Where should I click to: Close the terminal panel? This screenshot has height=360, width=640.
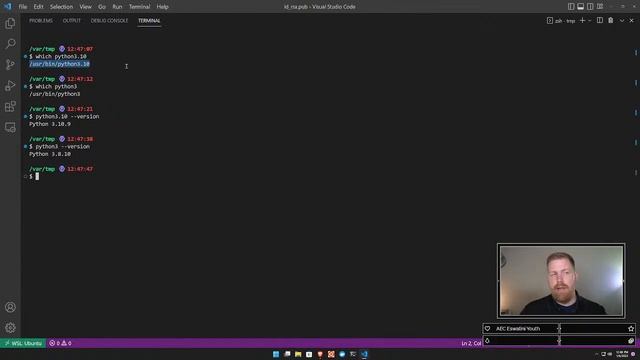click(631, 20)
